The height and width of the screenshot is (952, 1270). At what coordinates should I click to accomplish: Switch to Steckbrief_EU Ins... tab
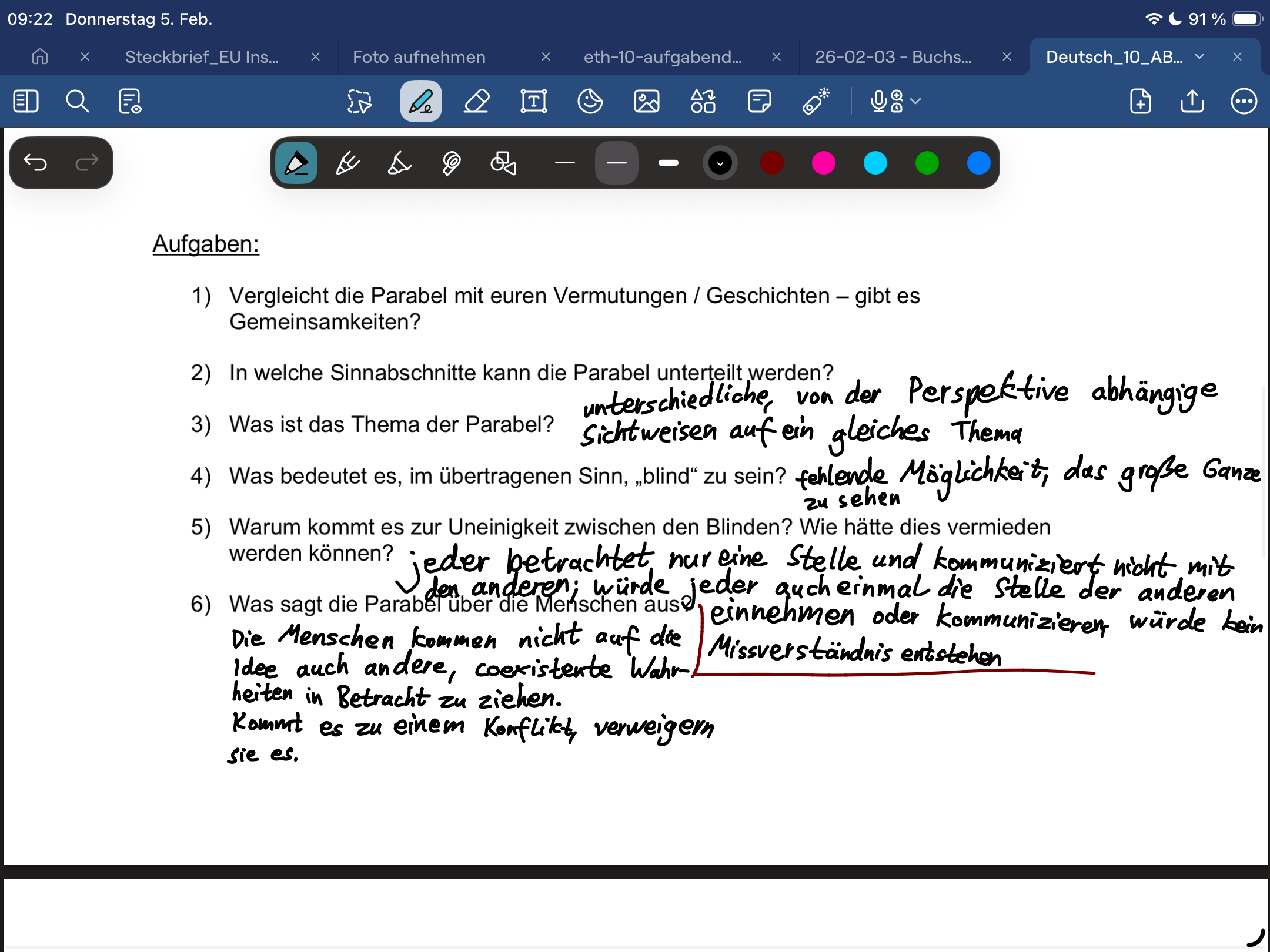tap(202, 57)
